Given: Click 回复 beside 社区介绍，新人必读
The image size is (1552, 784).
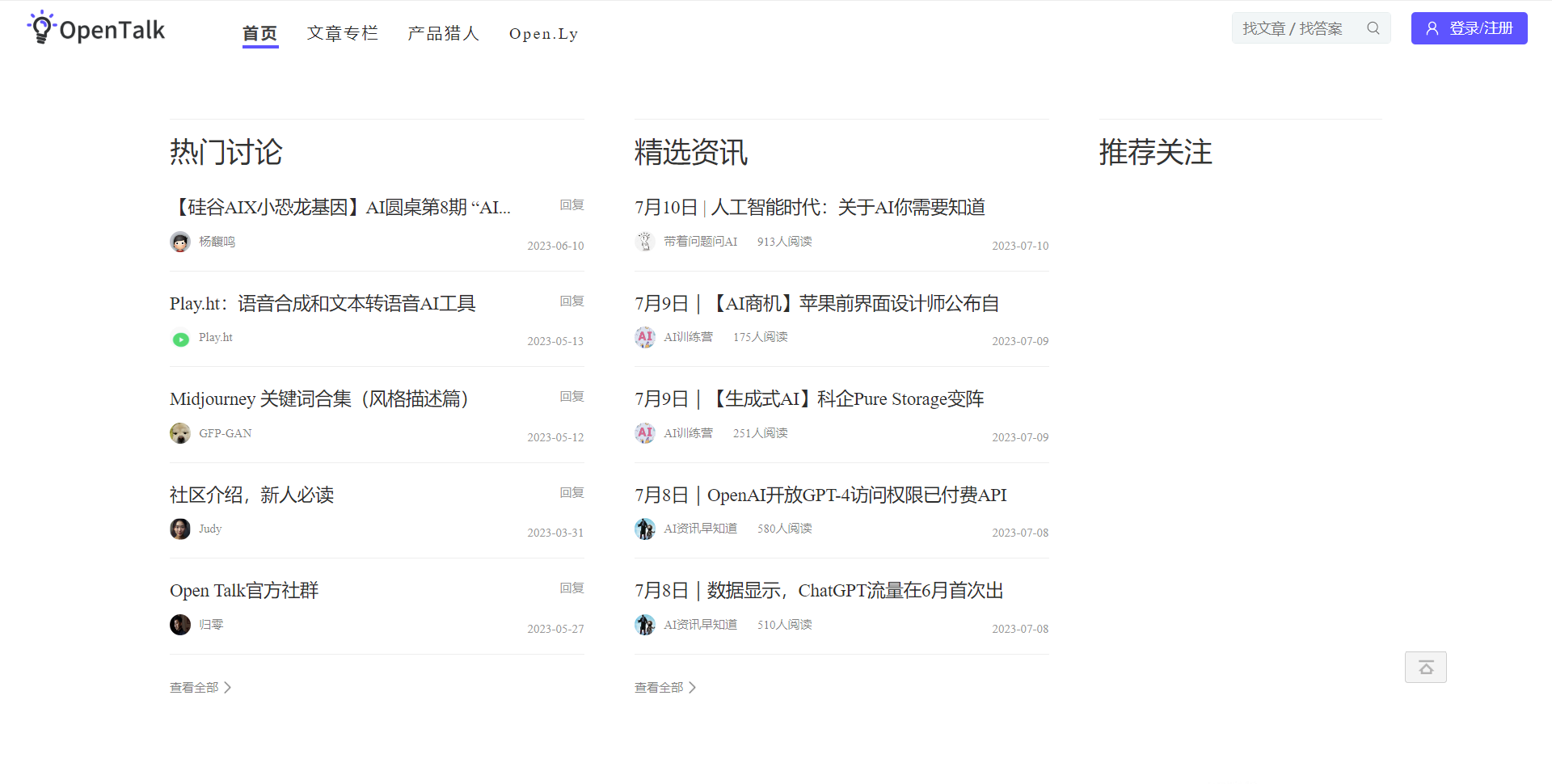Looking at the screenshot, I should 571,493.
